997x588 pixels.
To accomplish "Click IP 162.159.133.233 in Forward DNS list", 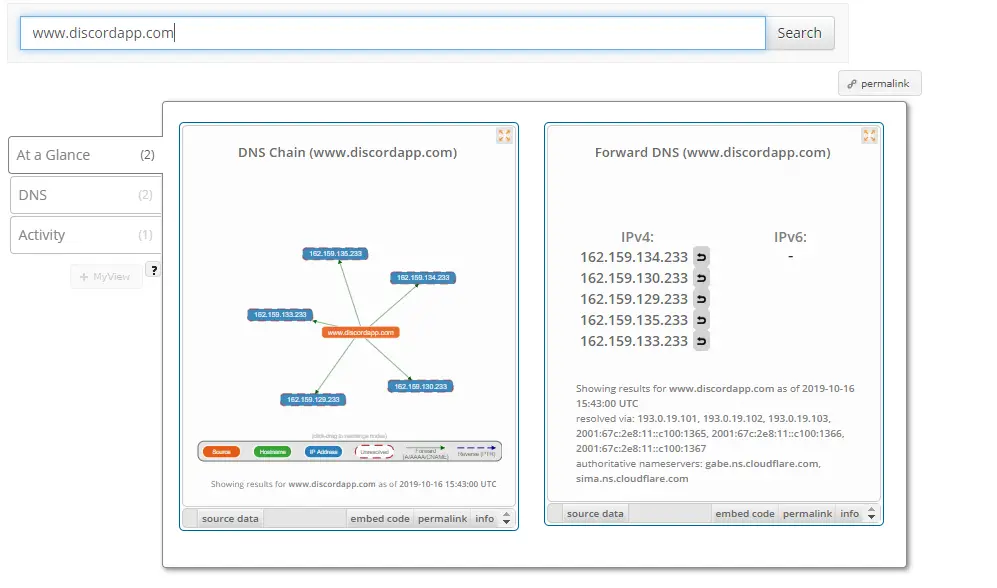I will (x=634, y=341).
